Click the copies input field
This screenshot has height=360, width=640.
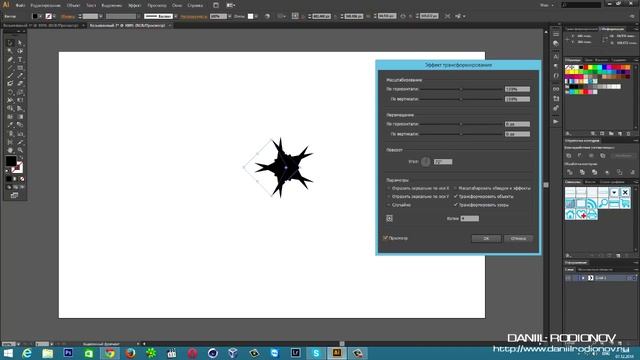470,218
